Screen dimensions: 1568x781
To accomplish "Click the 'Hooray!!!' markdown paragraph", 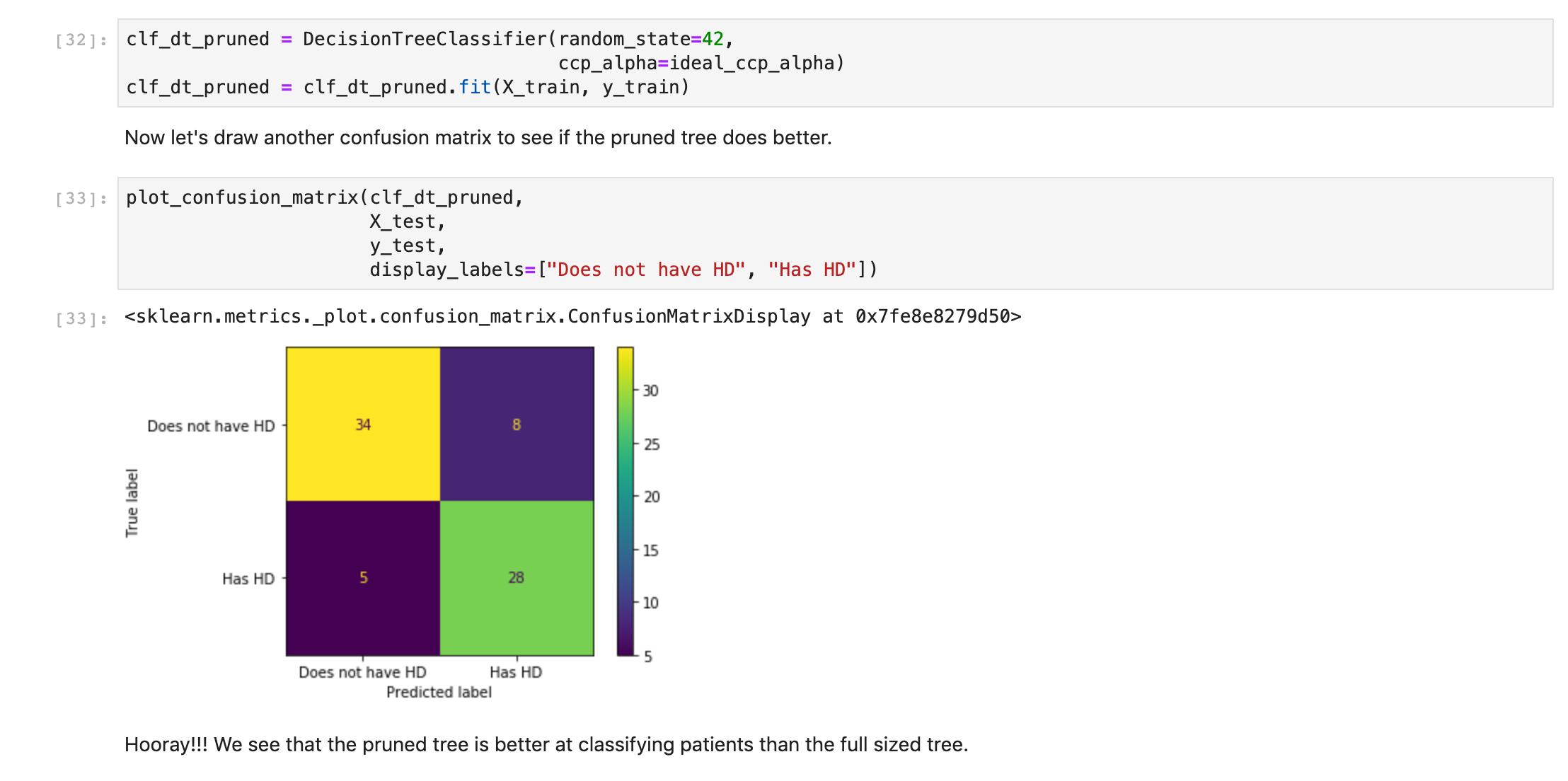I will click(546, 744).
